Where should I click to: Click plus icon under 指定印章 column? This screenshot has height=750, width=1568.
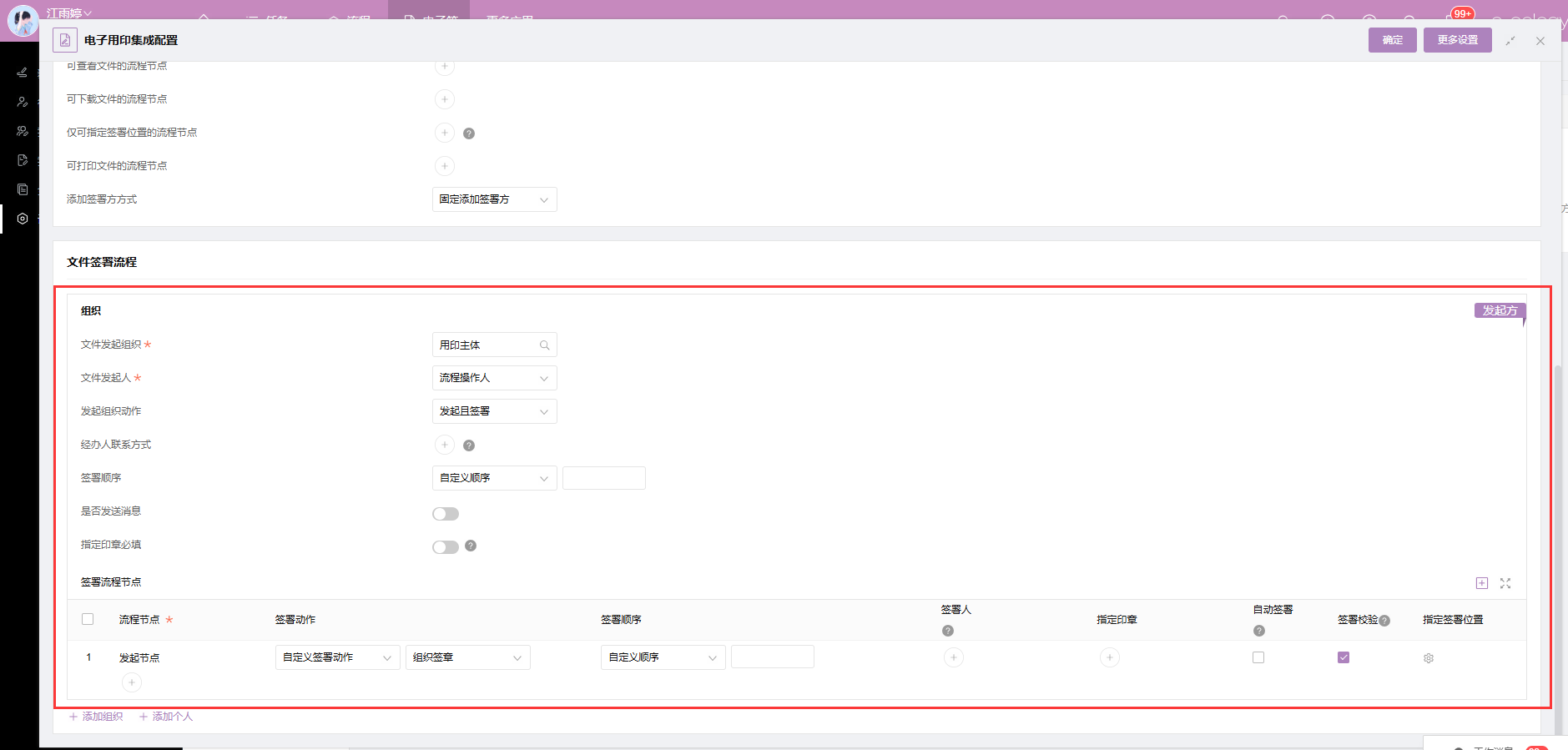[1109, 657]
